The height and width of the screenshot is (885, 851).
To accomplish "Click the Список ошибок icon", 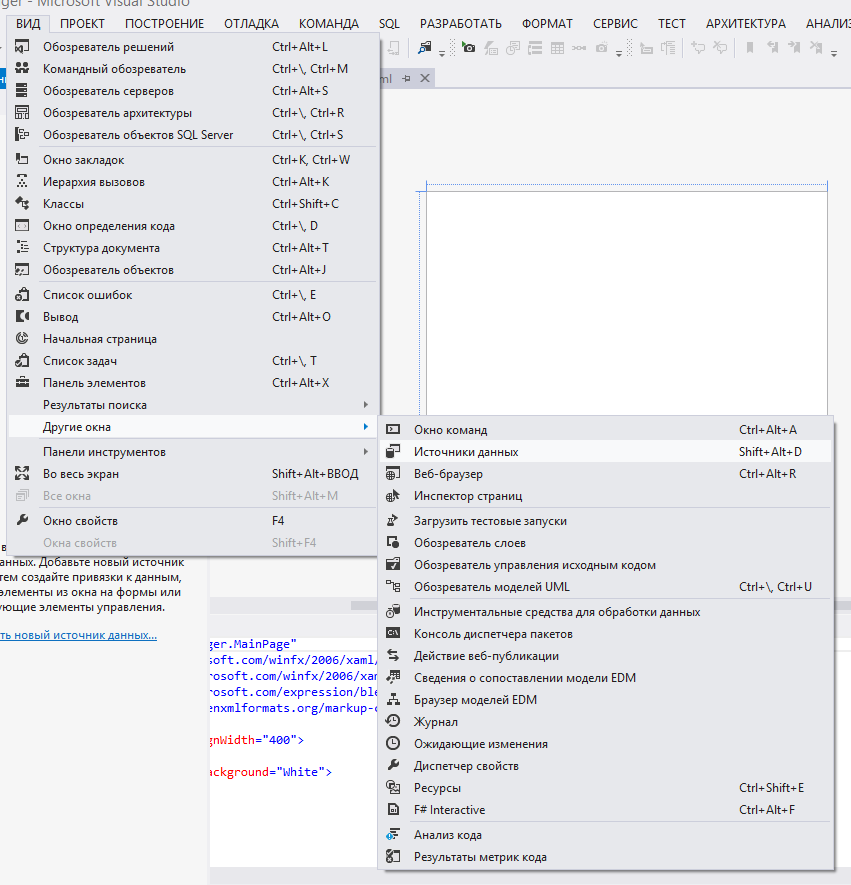I will [x=22, y=295].
